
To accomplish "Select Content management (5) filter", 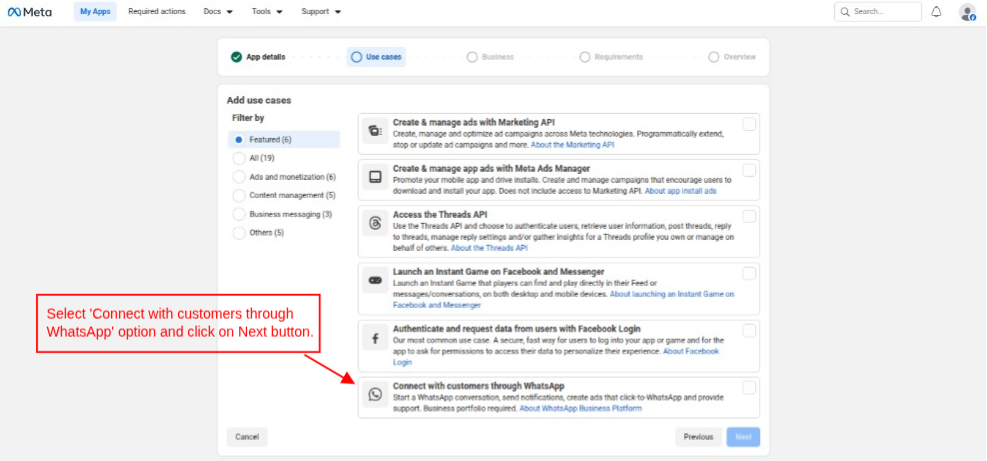I will [x=284, y=195].
